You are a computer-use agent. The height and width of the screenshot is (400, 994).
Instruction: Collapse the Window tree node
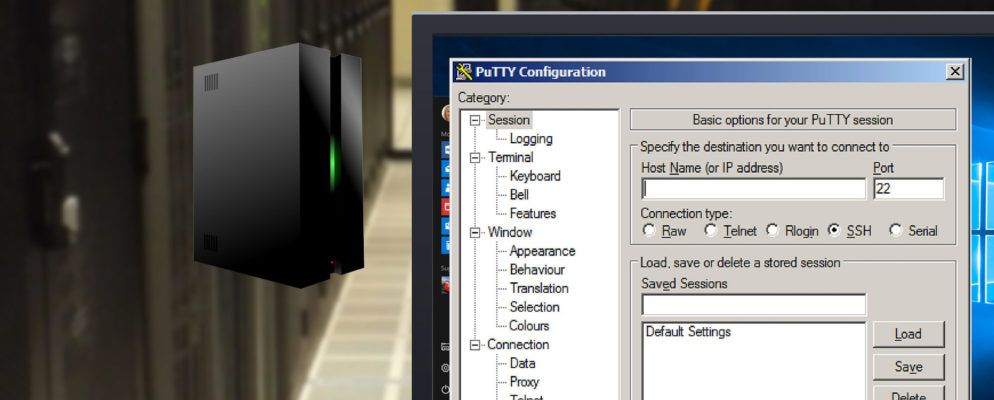(x=475, y=233)
